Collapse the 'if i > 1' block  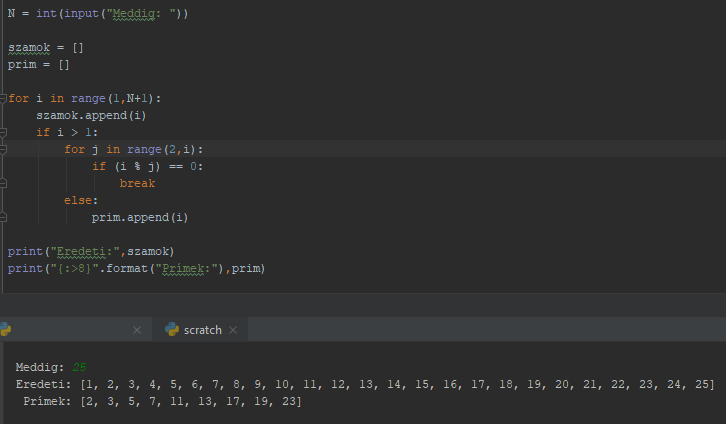pos(4,132)
